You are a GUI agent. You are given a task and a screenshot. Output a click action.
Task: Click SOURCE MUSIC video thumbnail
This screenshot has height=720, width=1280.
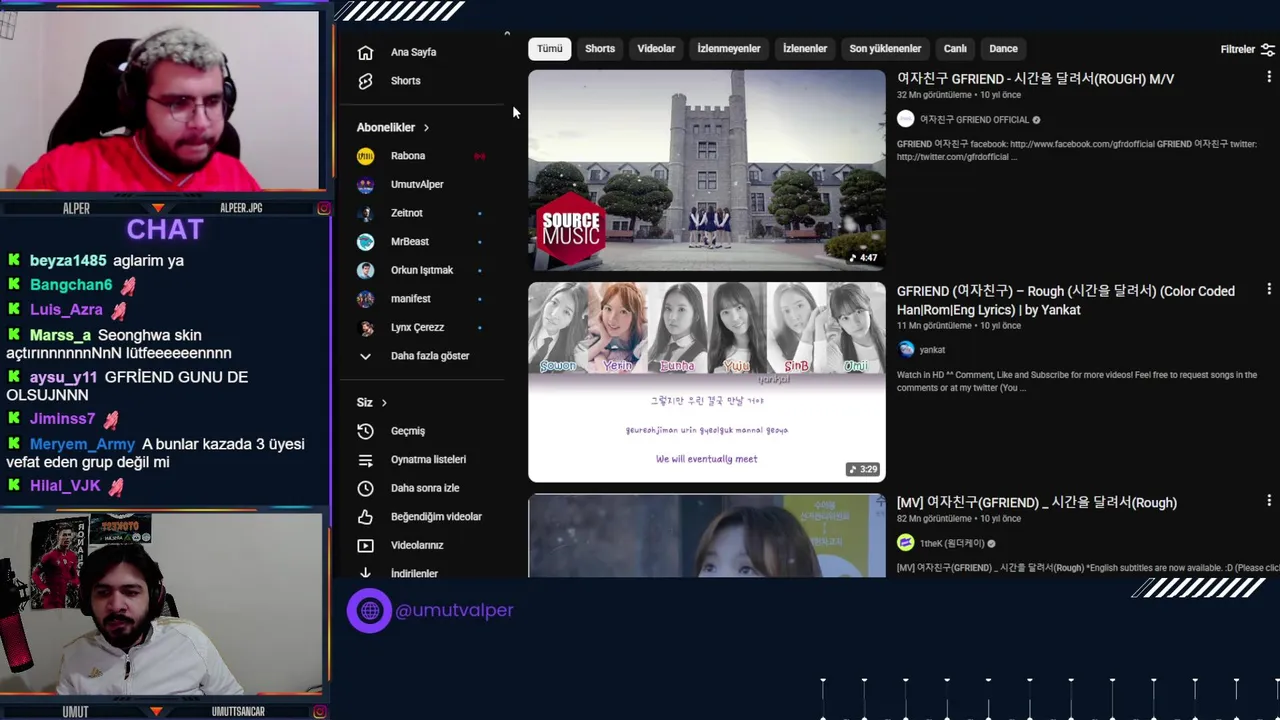click(707, 170)
